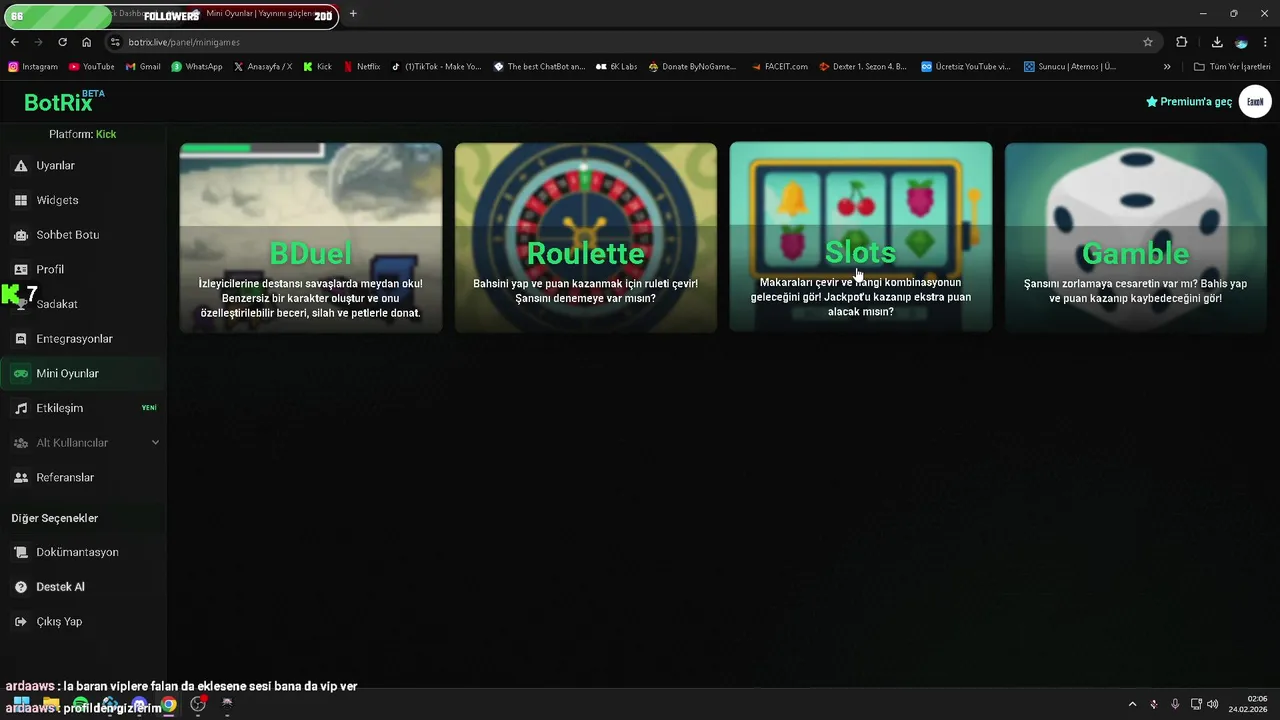Expand the Alt Kullanıcılar chevron
The image size is (1280, 720).
[x=155, y=443]
